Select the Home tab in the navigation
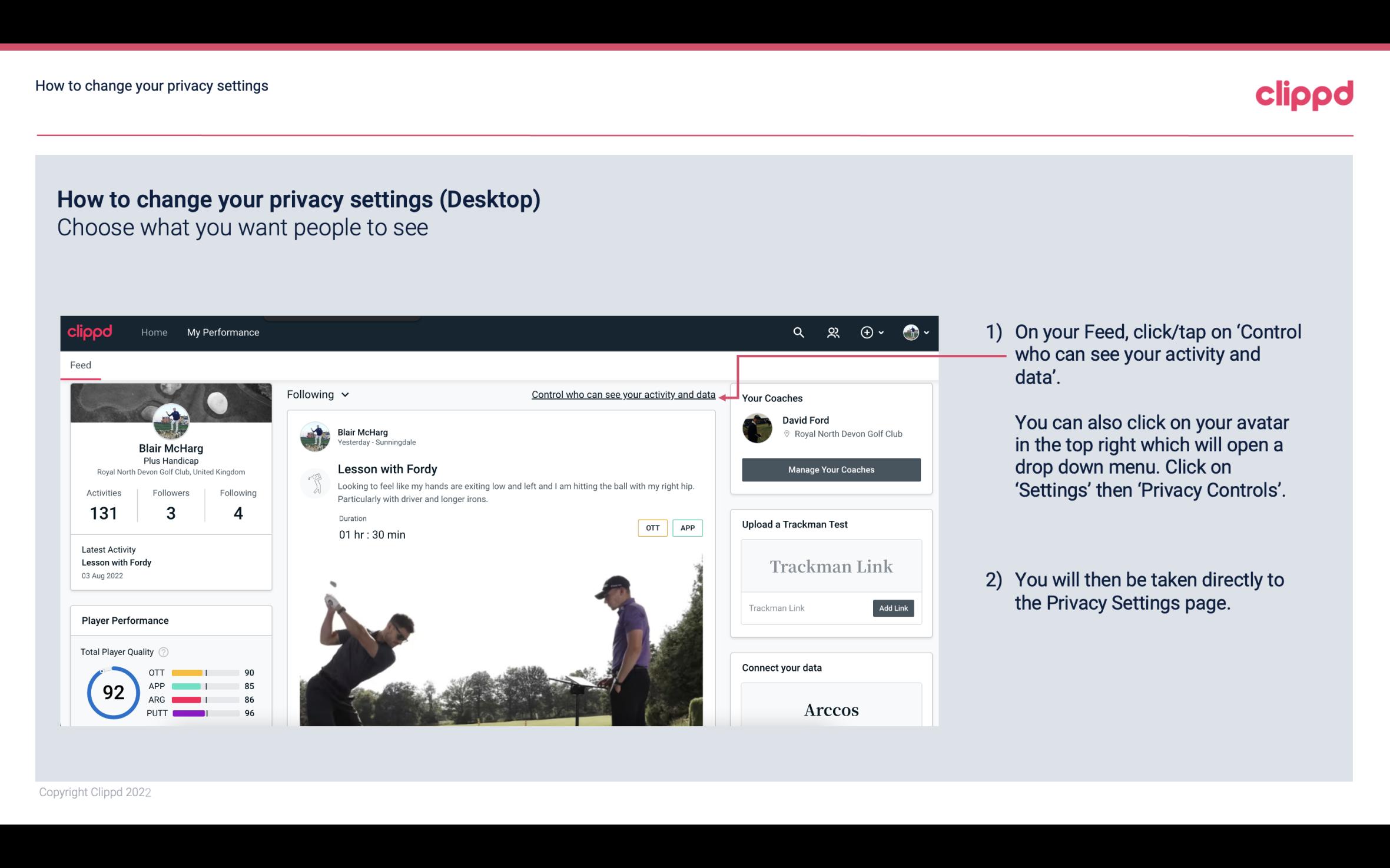The height and width of the screenshot is (868, 1390). pyautogui.click(x=153, y=332)
